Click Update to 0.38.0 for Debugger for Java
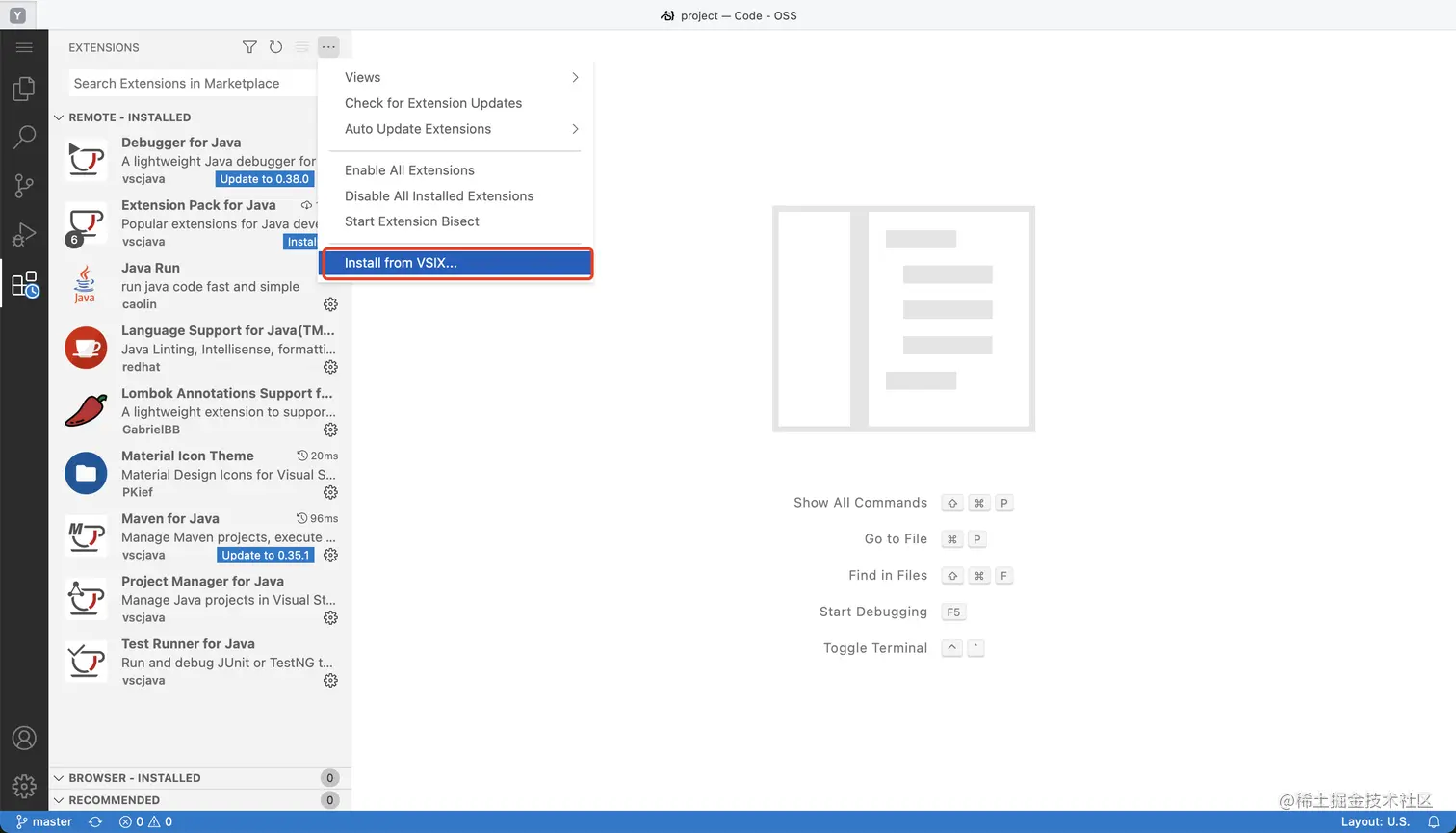This screenshot has width=1456, height=833. [265, 179]
